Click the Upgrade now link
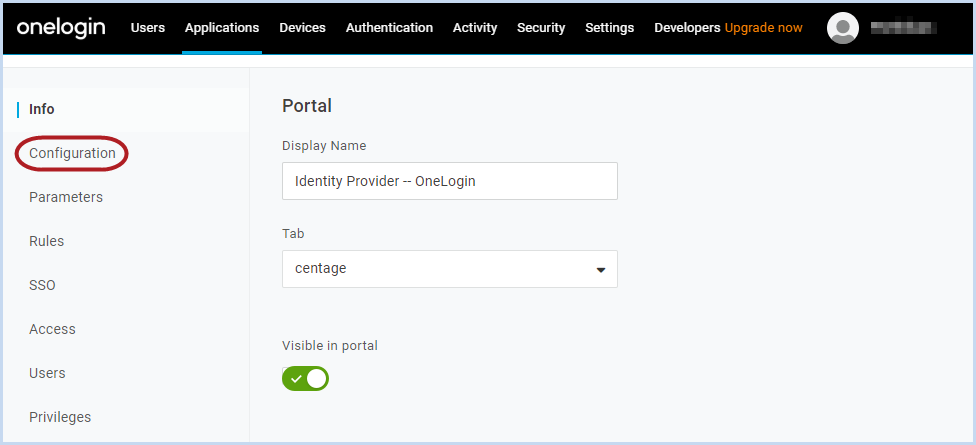976x445 pixels. click(x=763, y=28)
